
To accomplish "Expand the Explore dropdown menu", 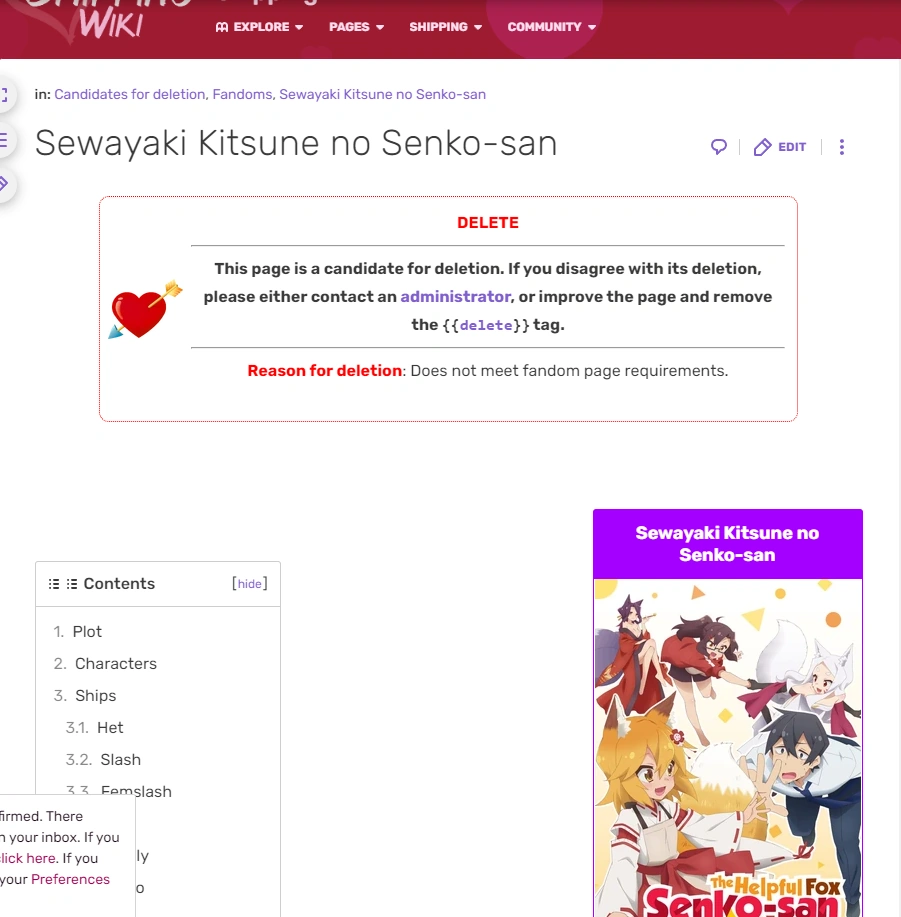I will click(259, 27).
